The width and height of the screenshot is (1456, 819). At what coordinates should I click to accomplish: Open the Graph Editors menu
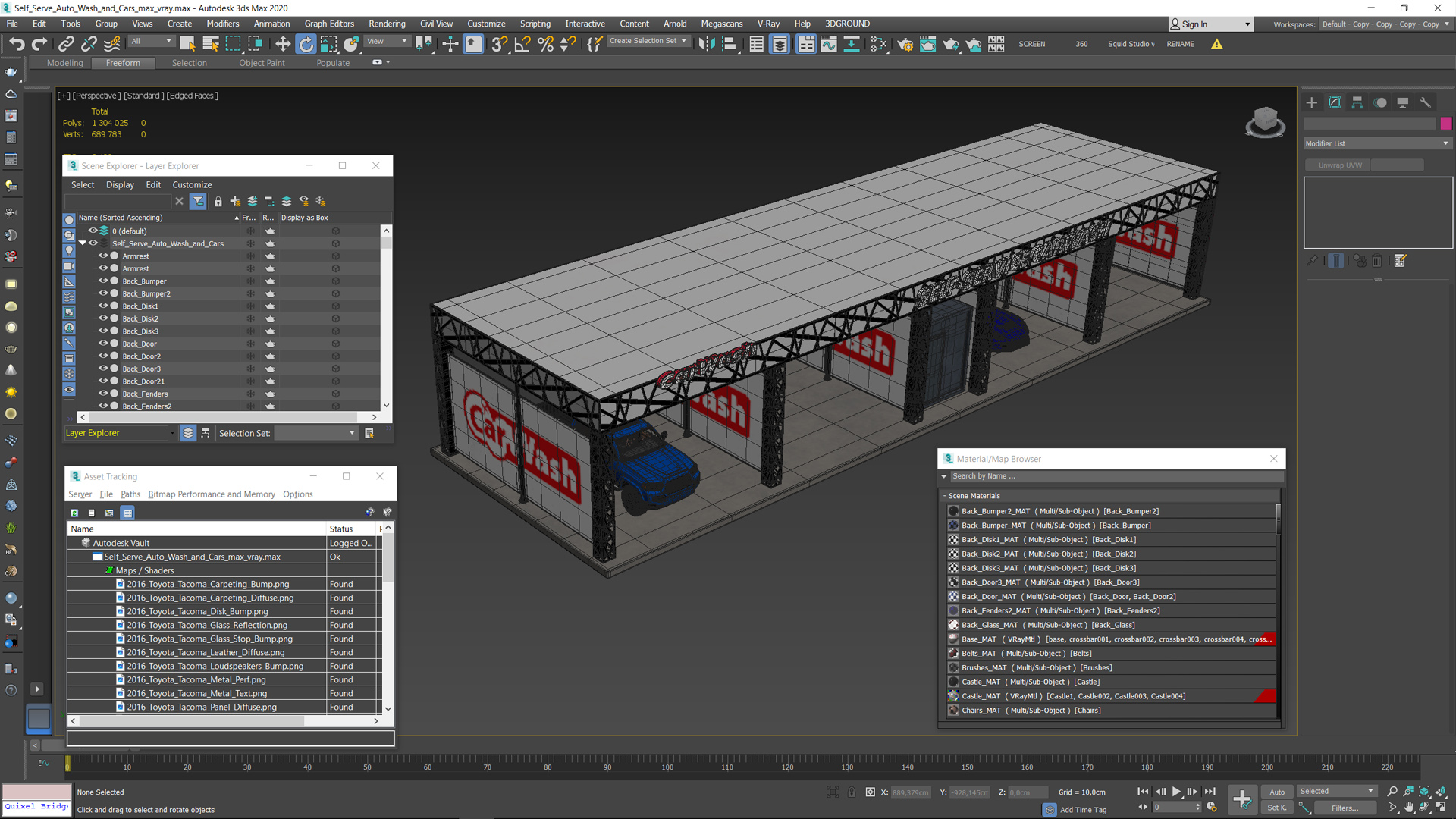(329, 24)
